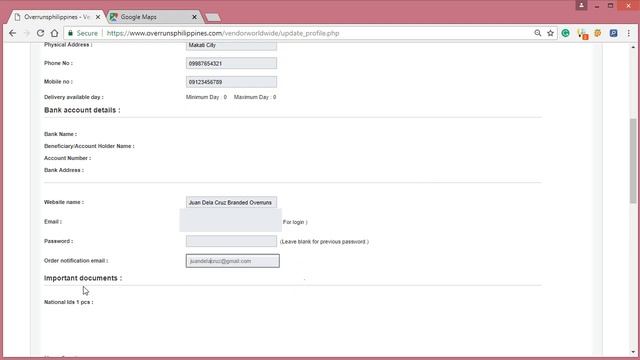Image resolution: width=640 pixels, height=360 pixels.
Task: Open the Chrome three-dot menu
Action: [x=629, y=33]
